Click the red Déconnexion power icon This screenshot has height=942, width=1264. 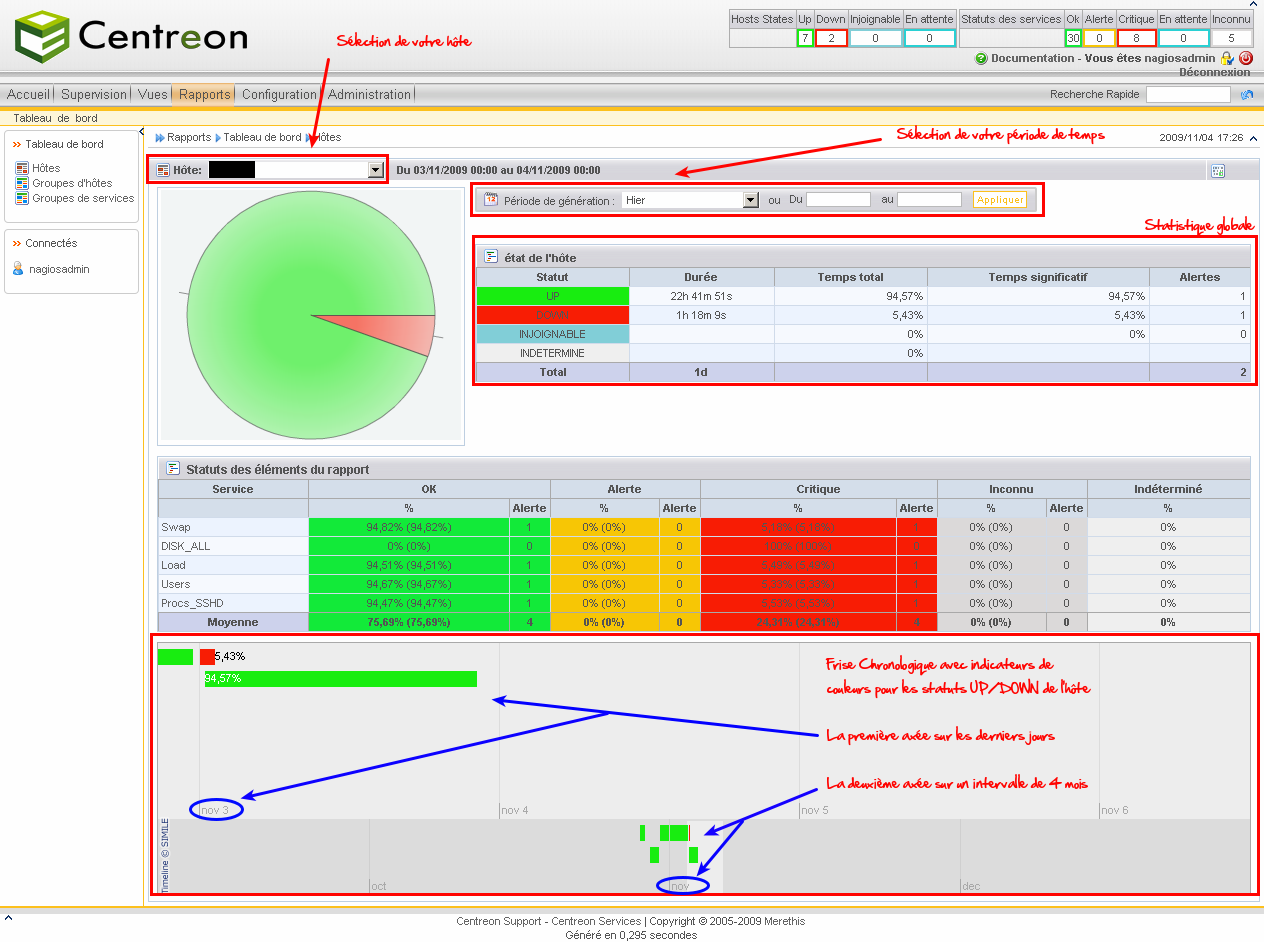click(x=1245, y=59)
